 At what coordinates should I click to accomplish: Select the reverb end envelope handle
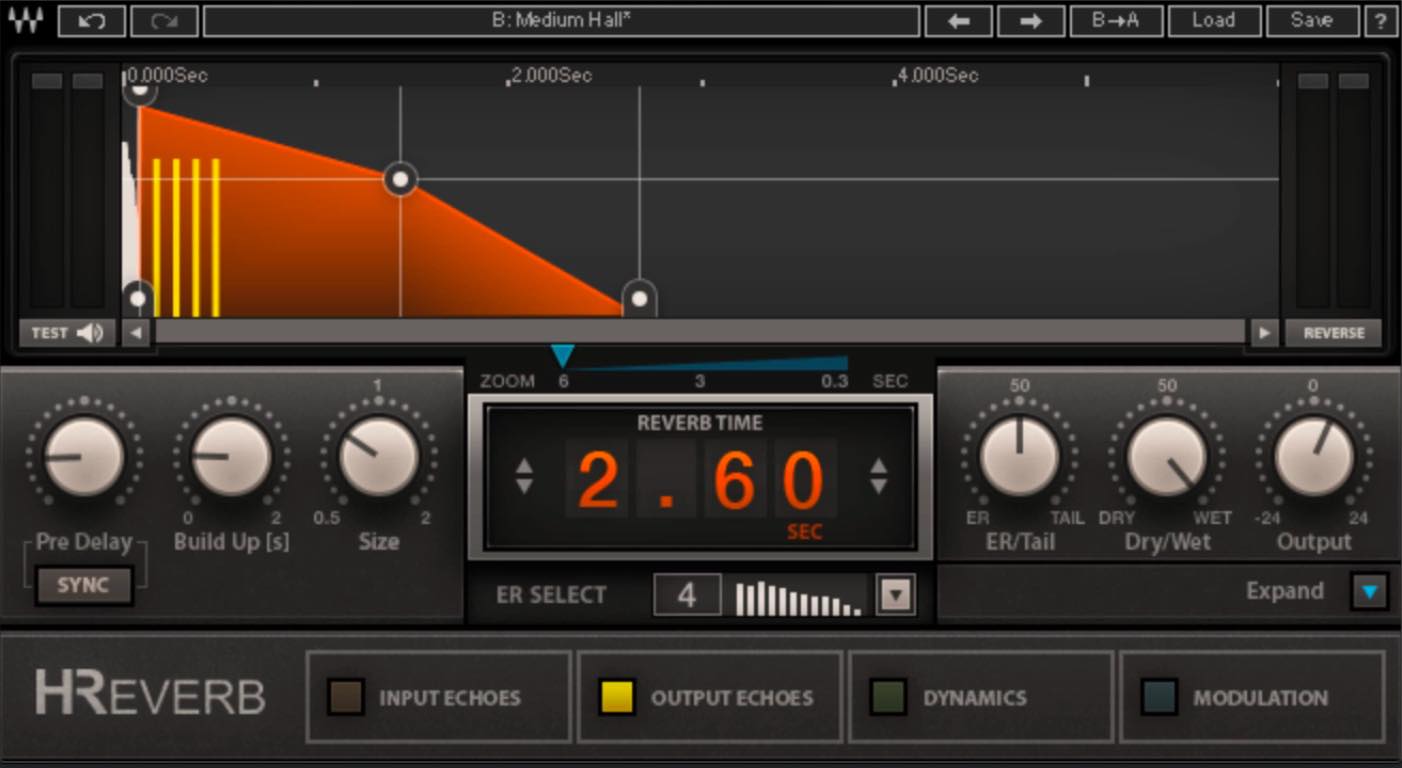click(x=639, y=298)
